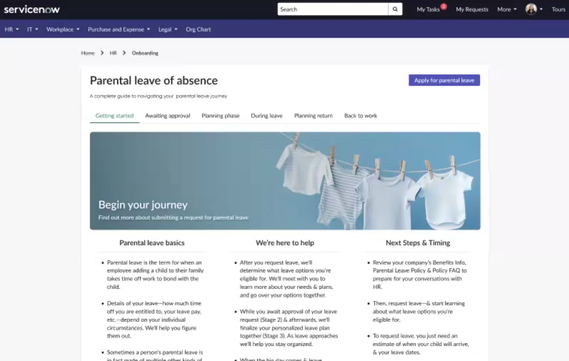This screenshot has height=361, width=569.
Task: Switch to Awaiting approval tab
Action: (168, 116)
